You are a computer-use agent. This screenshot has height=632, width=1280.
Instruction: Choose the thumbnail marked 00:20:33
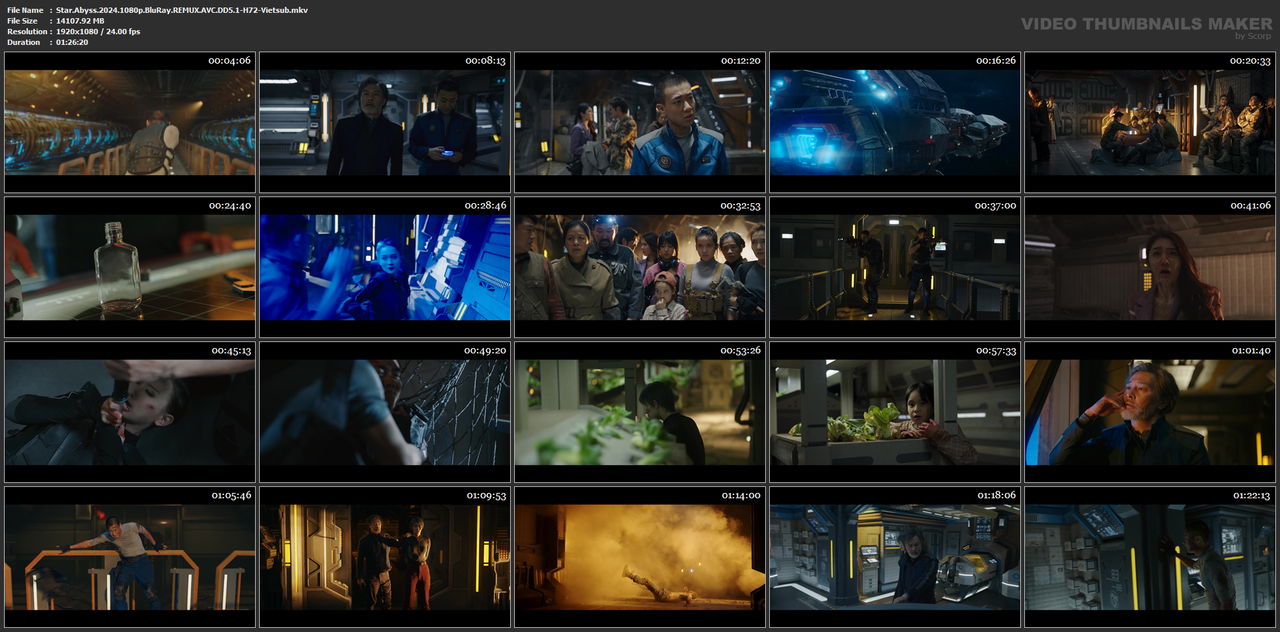pyautogui.click(x=1150, y=122)
